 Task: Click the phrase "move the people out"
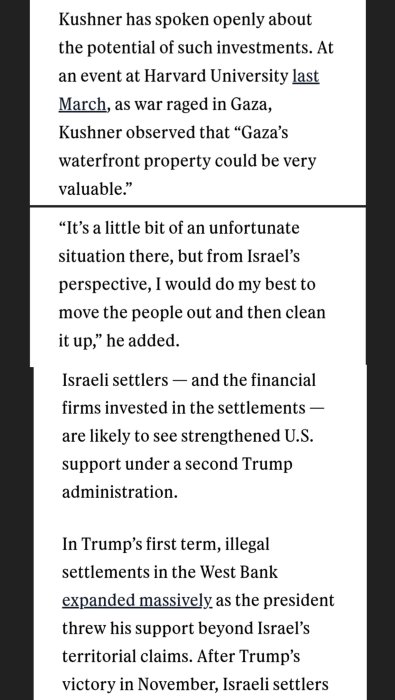coord(135,312)
